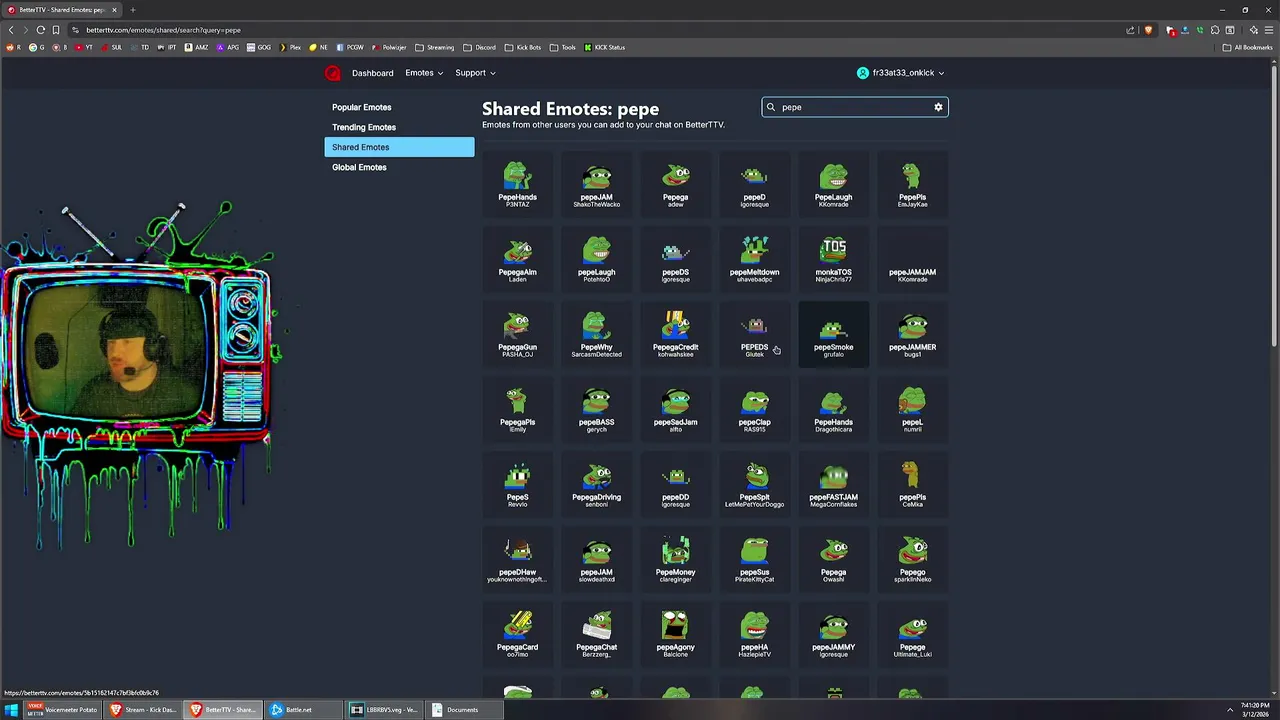Click the Windows Start button
Screen dimensions: 1280x720
click(12, 710)
